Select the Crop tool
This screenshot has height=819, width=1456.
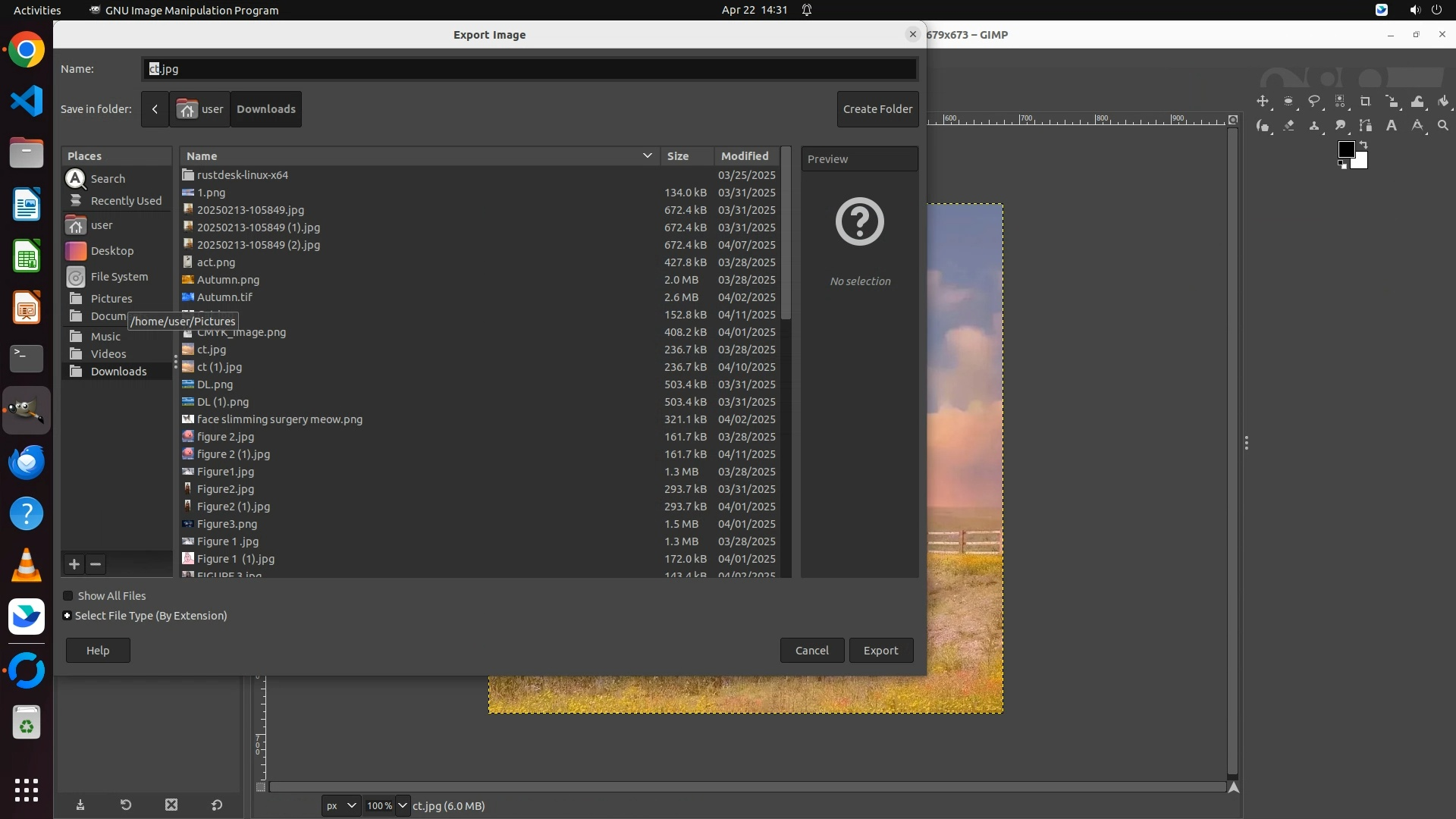tap(1366, 102)
